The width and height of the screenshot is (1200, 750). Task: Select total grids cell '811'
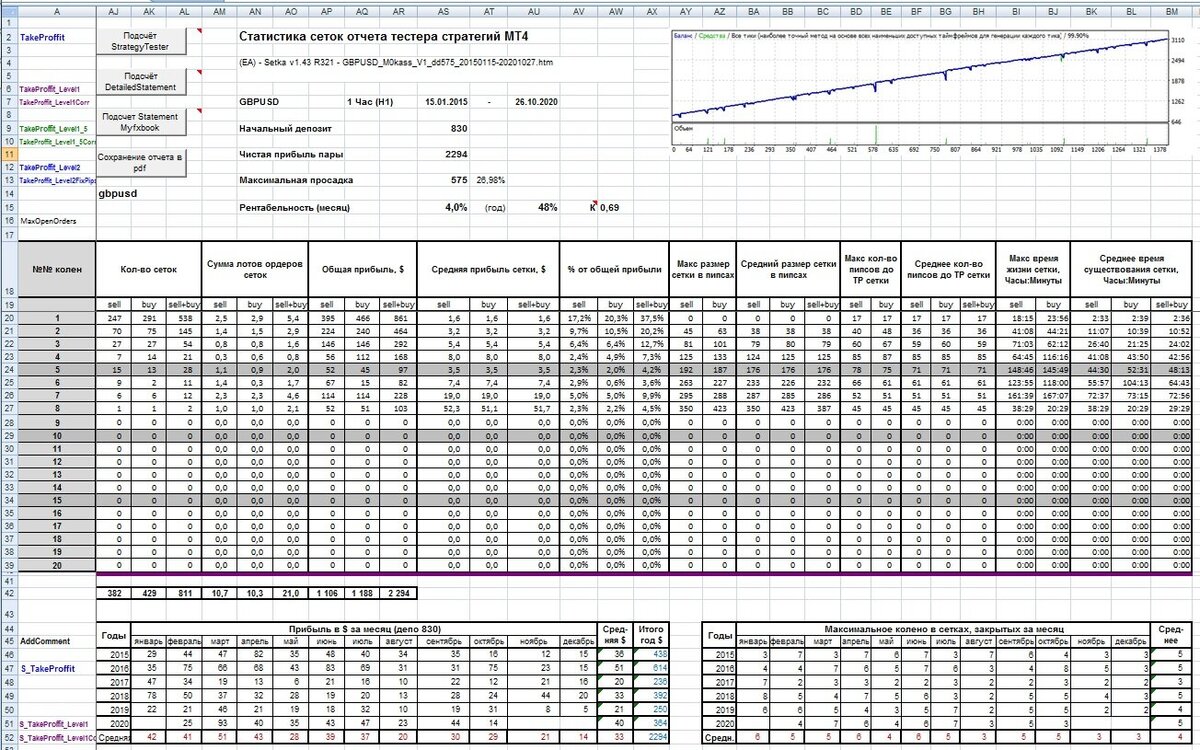point(184,594)
